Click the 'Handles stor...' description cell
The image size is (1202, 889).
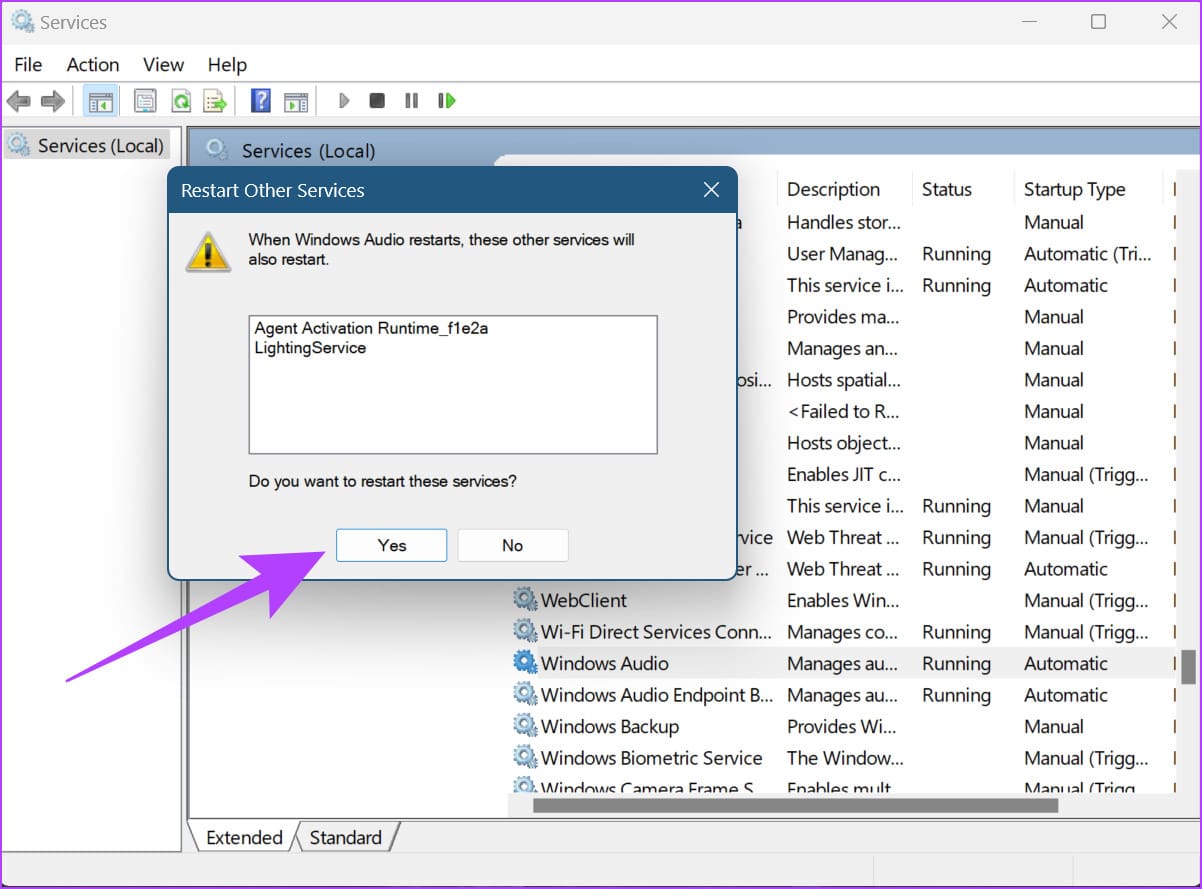[843, 222]
